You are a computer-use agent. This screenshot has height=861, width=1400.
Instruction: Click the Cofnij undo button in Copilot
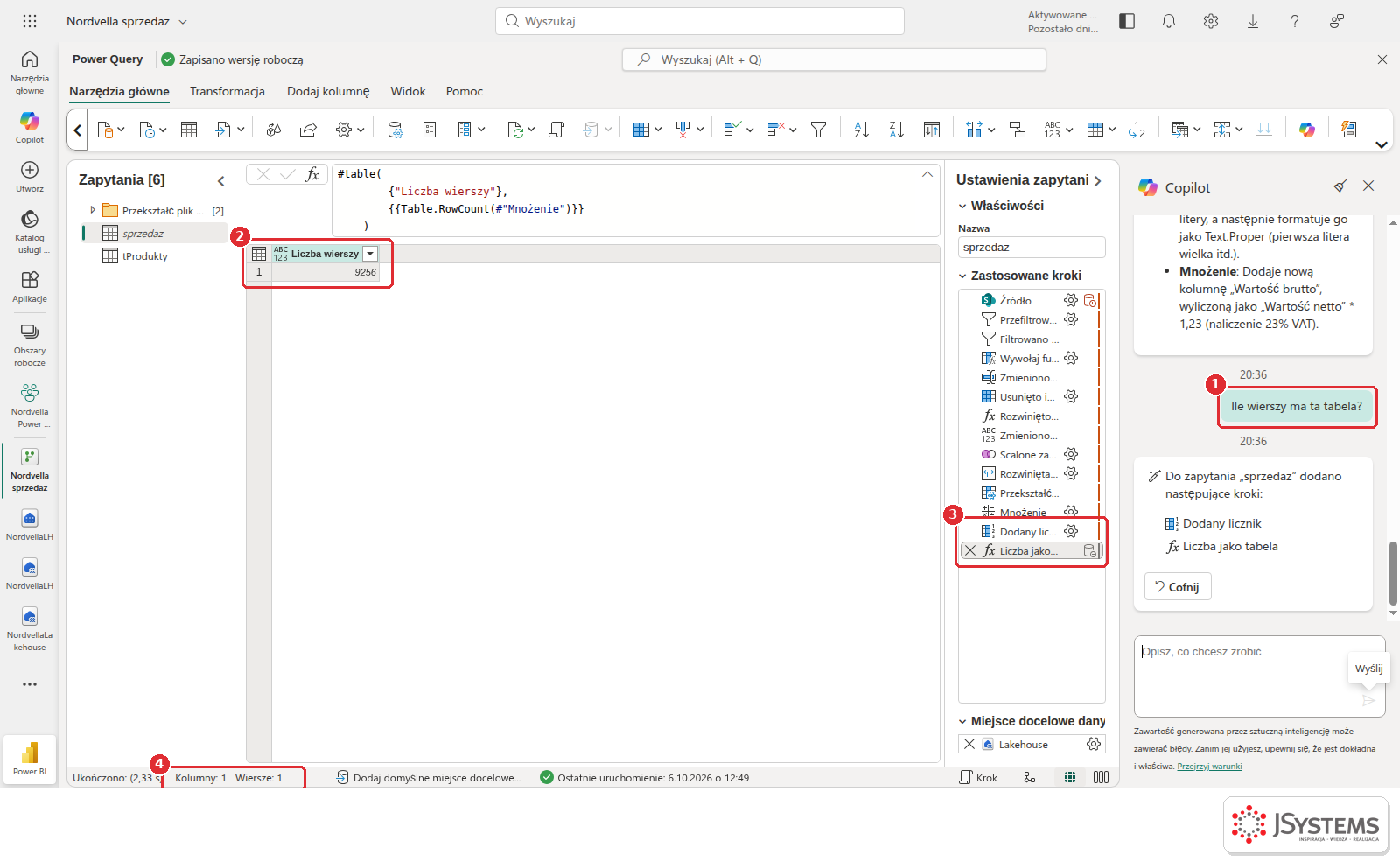[1178, 586]
